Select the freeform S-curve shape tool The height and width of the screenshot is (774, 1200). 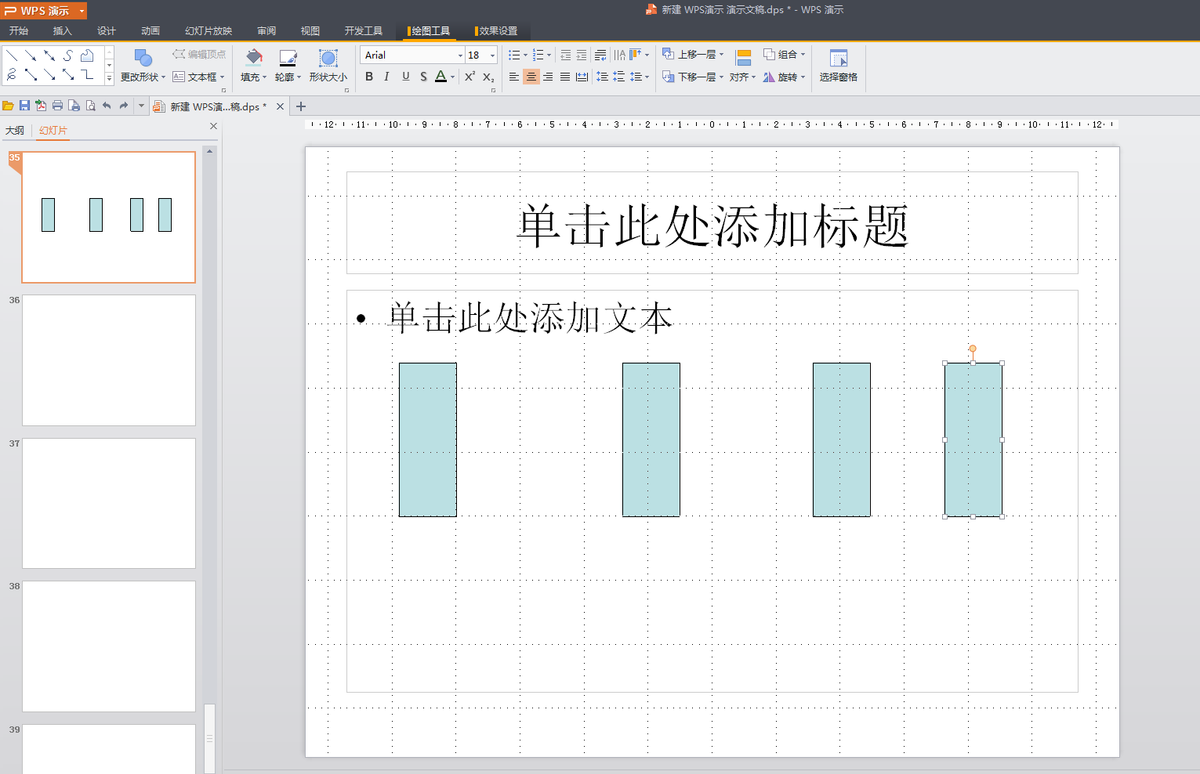coord(68,56)
